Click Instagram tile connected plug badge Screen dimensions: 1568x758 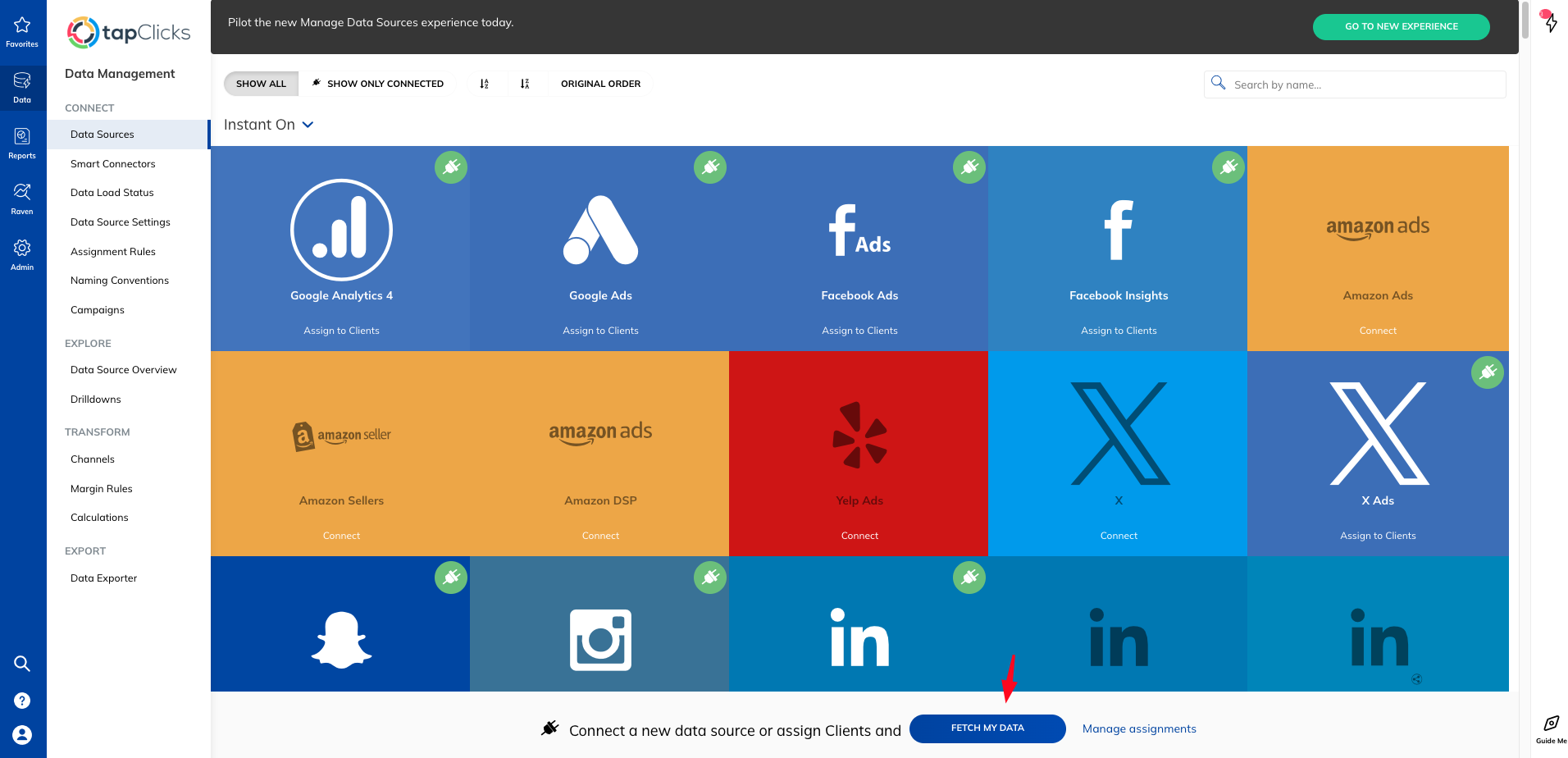[710, 578]
